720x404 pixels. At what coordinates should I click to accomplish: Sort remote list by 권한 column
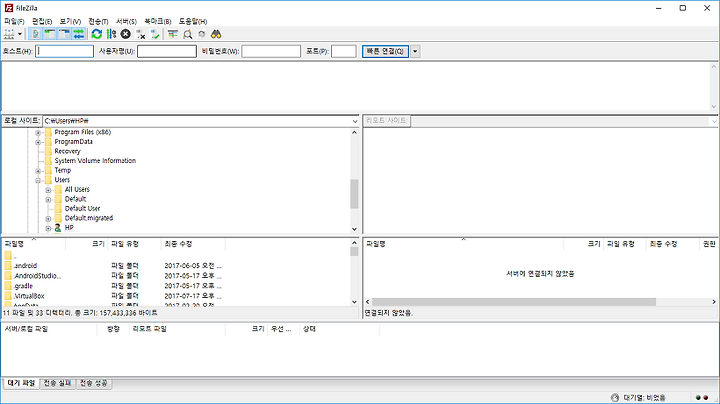pos(709,244)
